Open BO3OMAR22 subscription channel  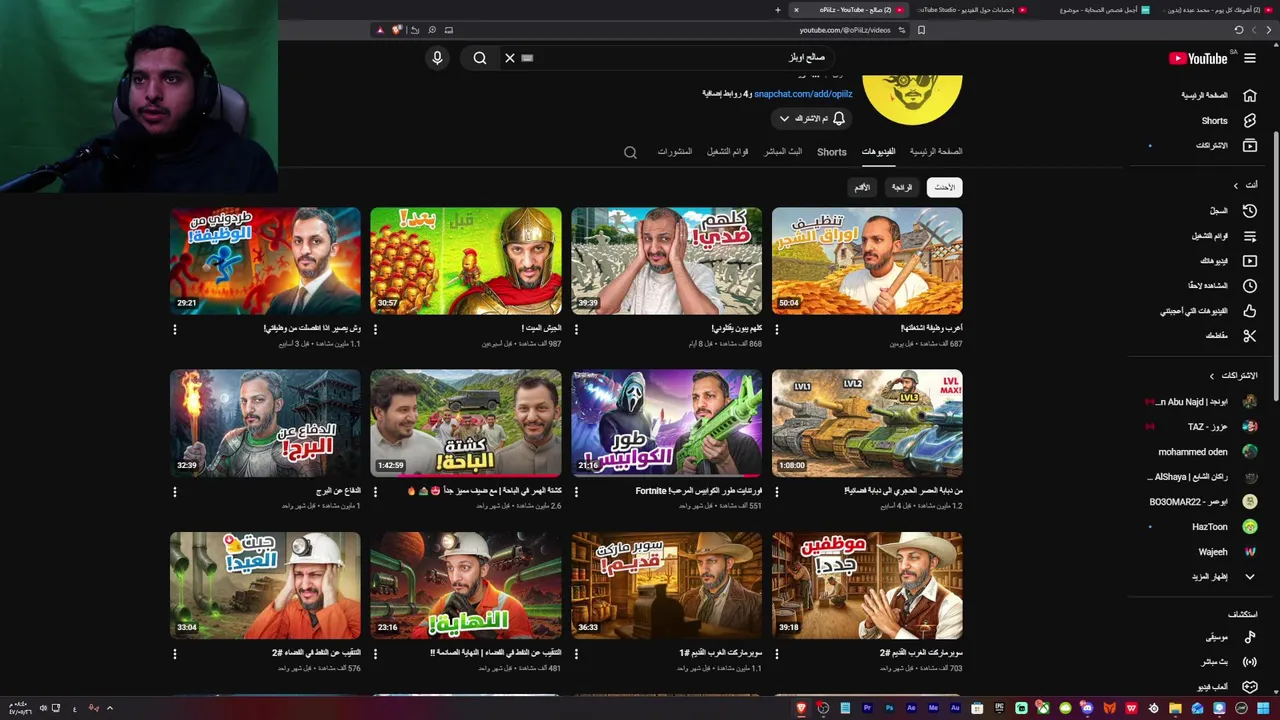click(1200, 502)
